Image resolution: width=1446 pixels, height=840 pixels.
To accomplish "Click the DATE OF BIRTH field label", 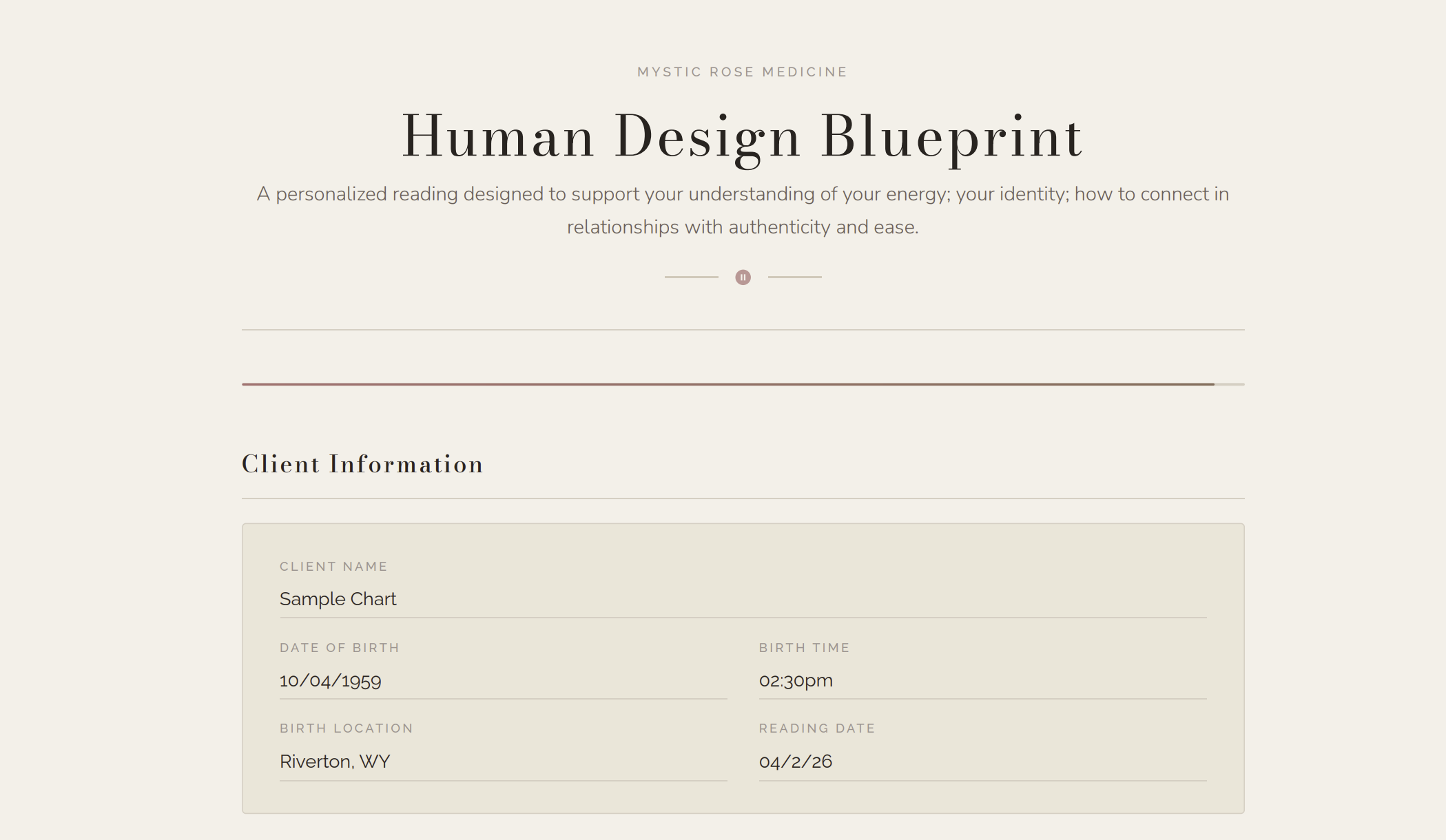I will tap(339, 647).
